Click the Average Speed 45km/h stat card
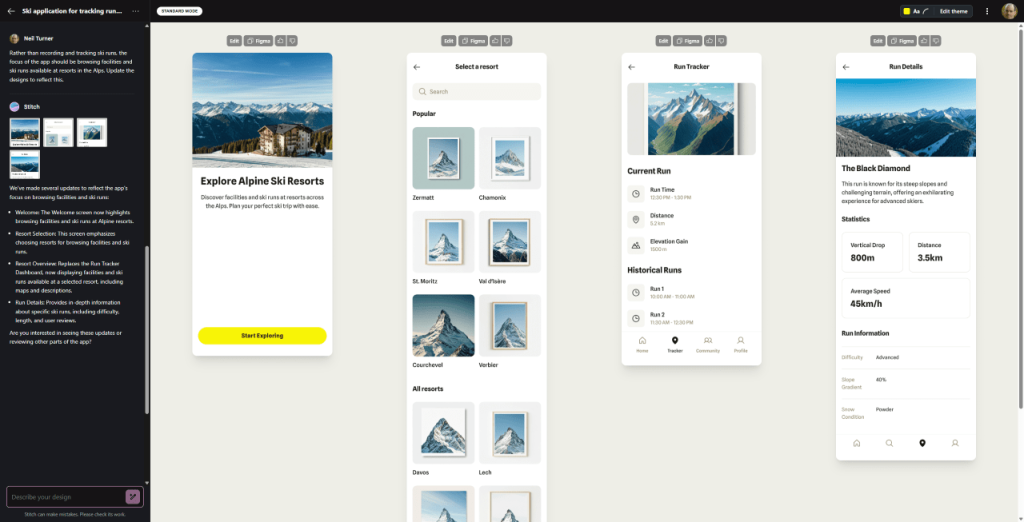Screen dimensions: 1024x522 click(x=906, y=298)
